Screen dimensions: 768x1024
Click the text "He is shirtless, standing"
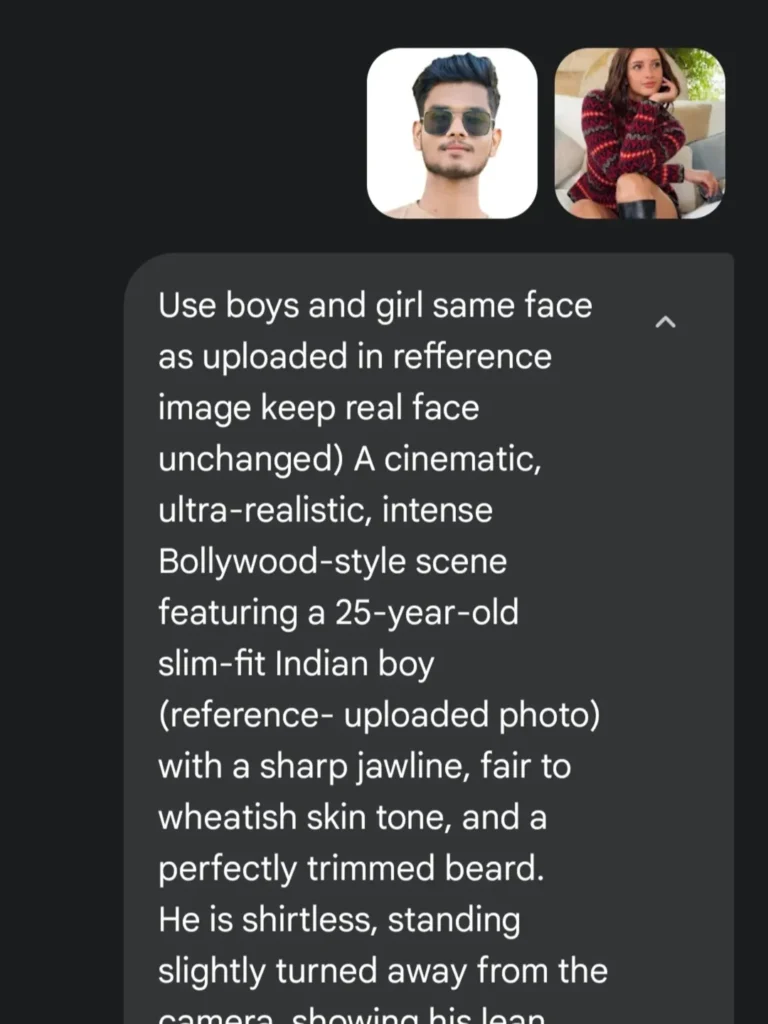(339, 920)
